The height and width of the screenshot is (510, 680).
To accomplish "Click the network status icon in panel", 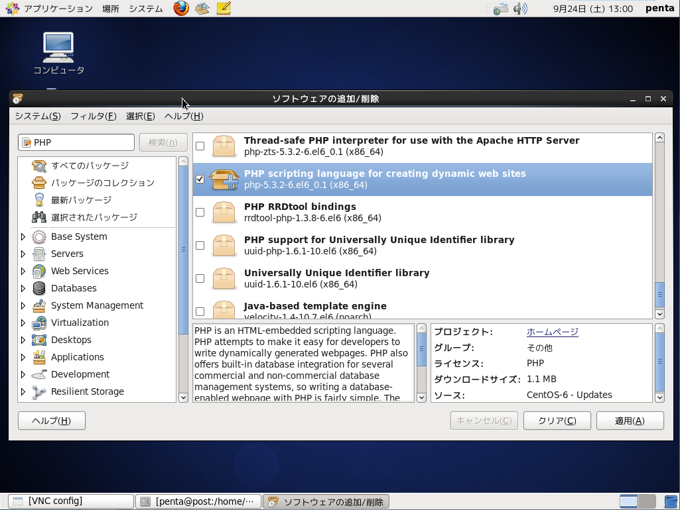I will tap(500, 8).
